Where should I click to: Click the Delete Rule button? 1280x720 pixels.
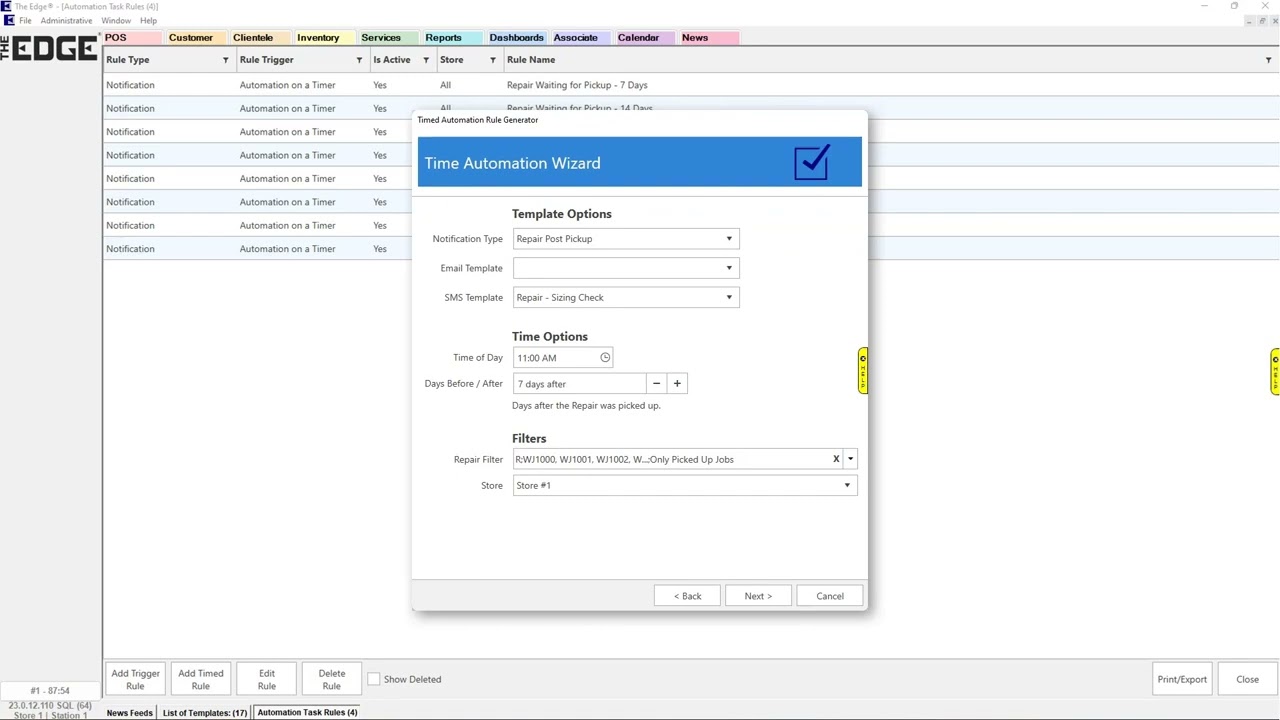click(332, 679)
